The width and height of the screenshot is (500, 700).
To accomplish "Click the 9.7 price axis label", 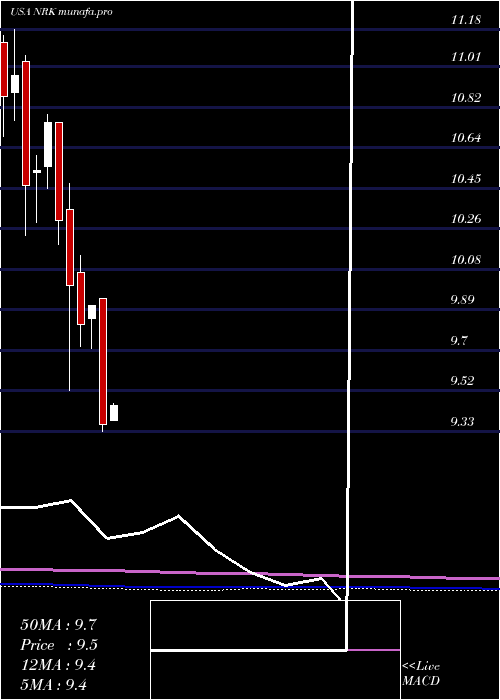I will coord(459,341).
